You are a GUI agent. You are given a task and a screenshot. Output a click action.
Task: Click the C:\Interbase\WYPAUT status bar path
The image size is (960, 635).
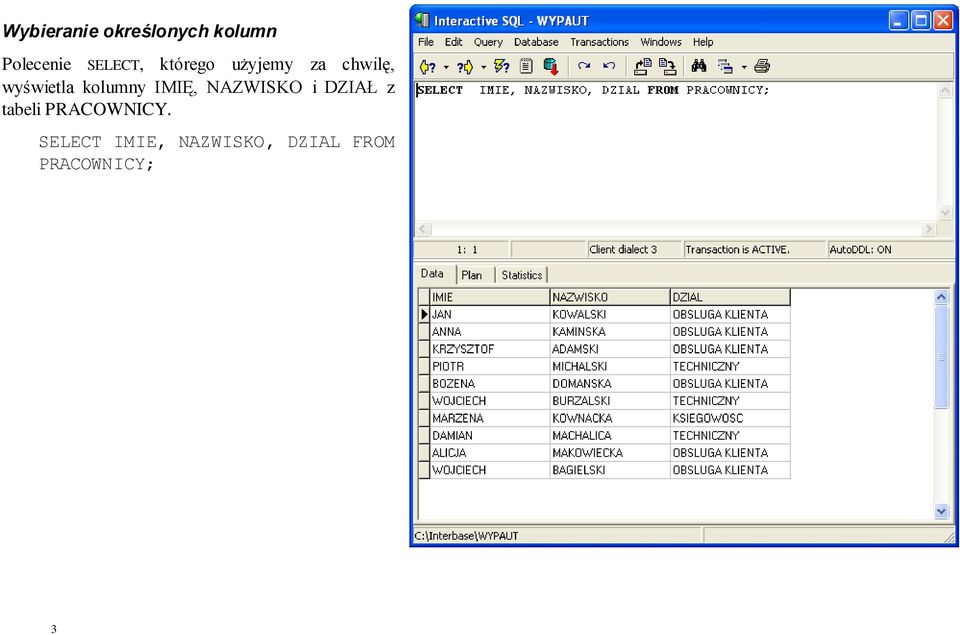pyautogui.click(x=466, y=536)
